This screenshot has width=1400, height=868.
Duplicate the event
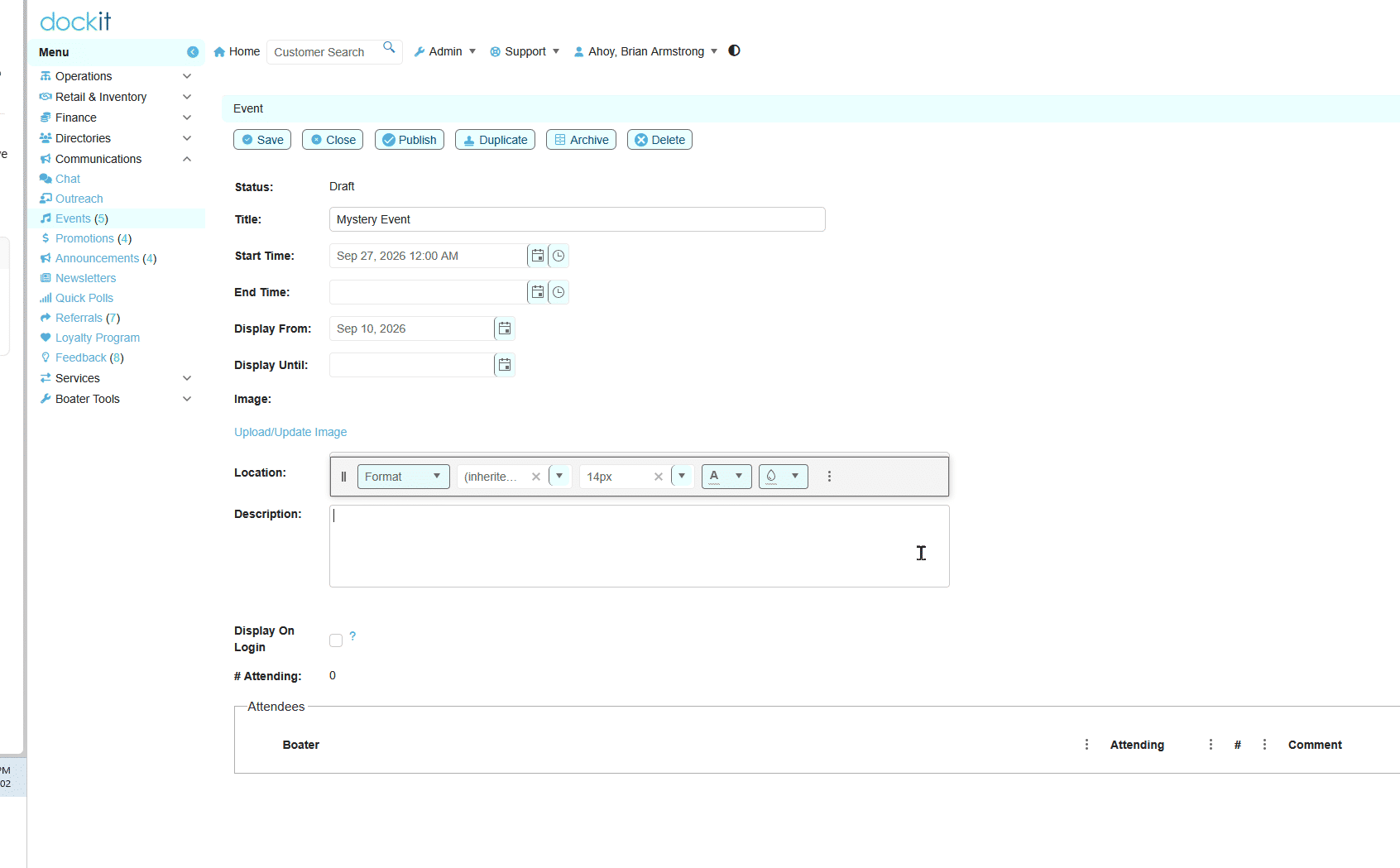pyautogui.click(x=495, y=140)
